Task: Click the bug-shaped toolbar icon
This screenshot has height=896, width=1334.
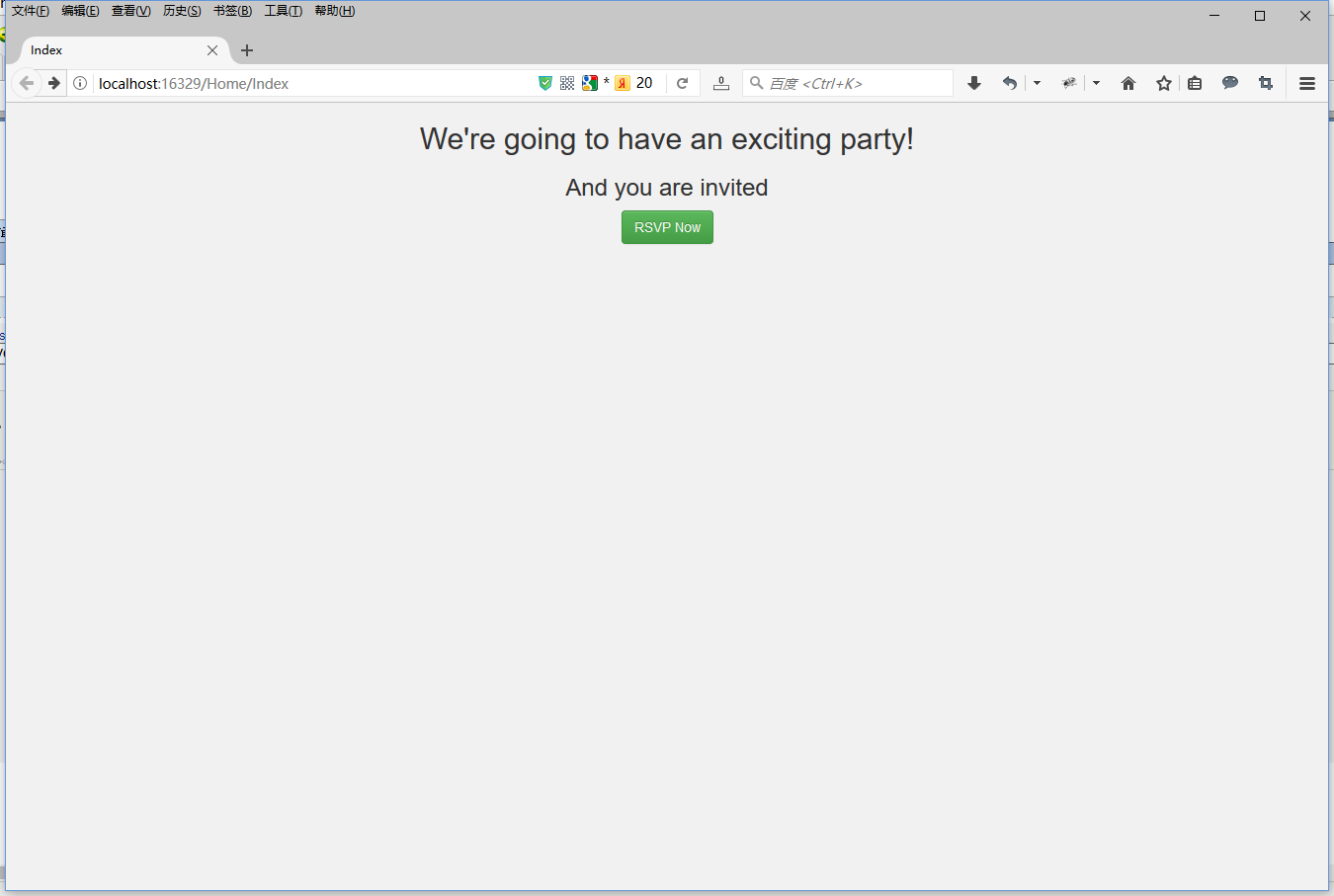Action: (1069, 83)
